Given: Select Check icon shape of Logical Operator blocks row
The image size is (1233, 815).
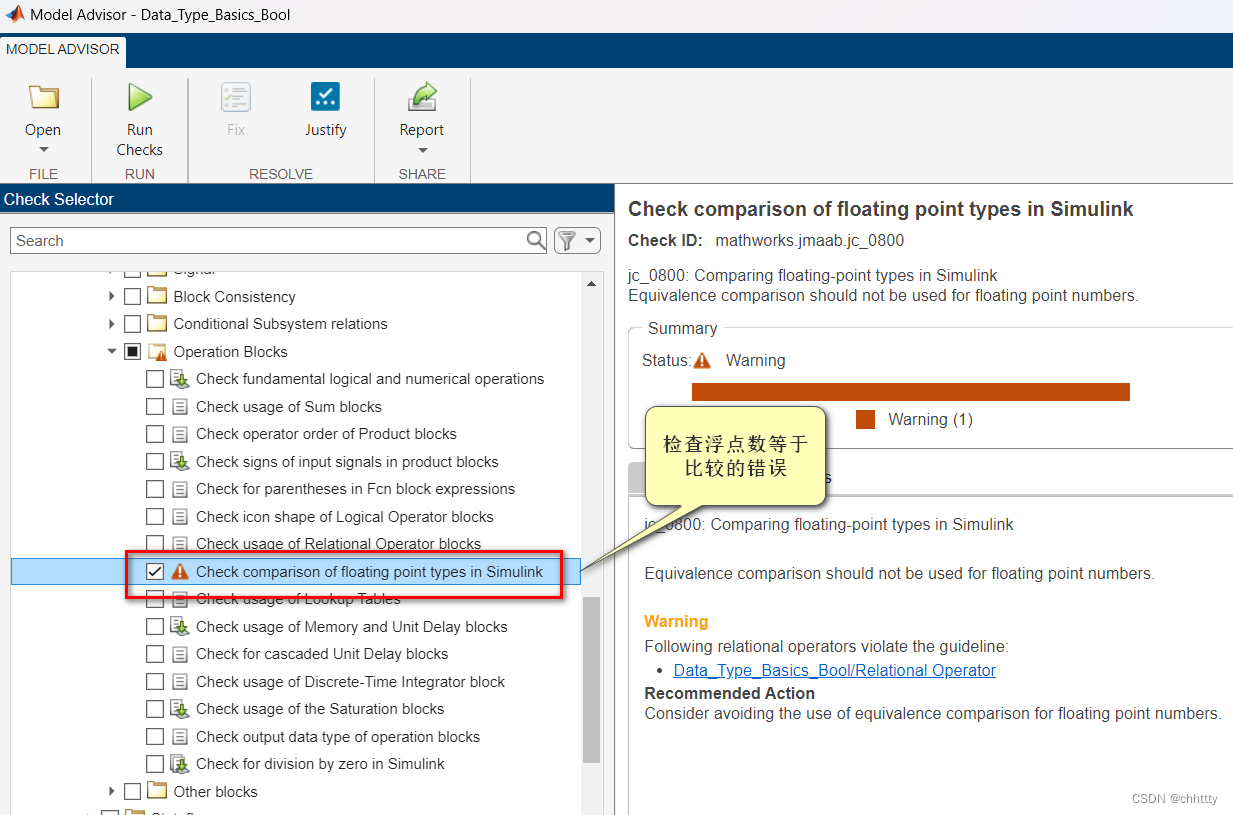Looking at the screenshot, I should tap(345, 517).
